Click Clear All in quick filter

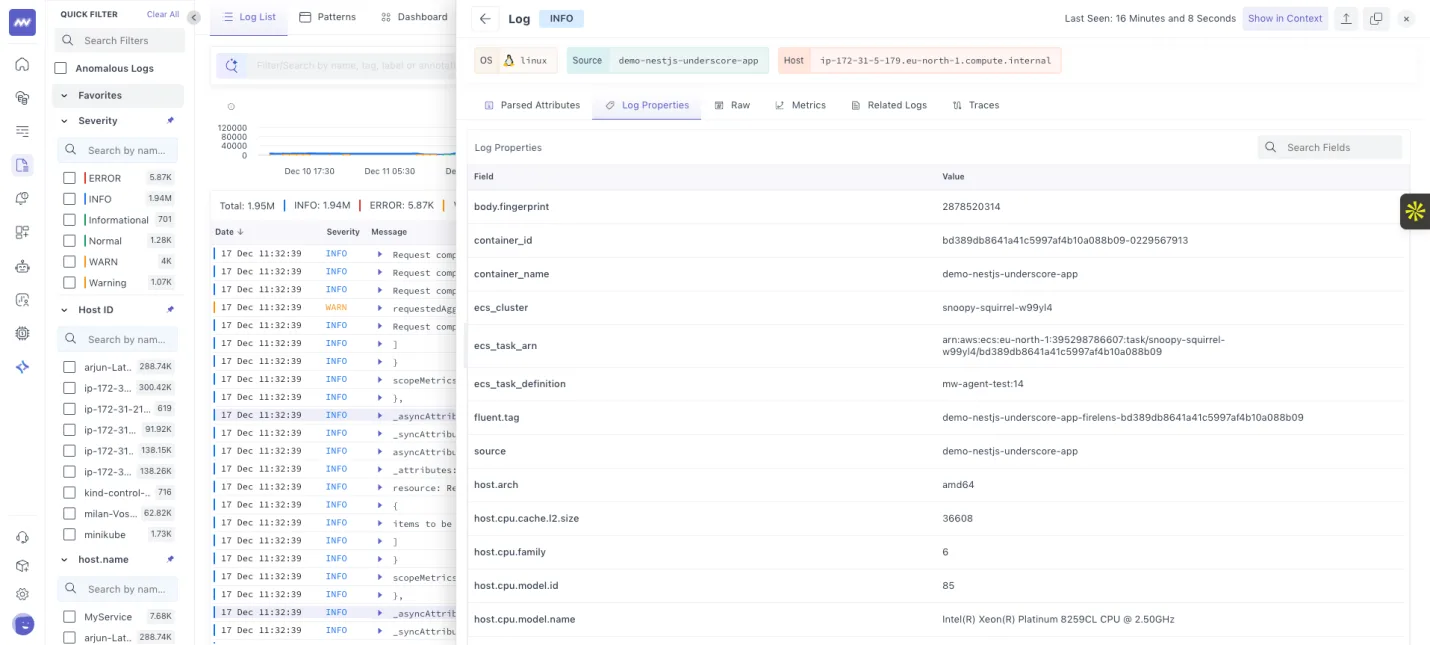[163, 15]
